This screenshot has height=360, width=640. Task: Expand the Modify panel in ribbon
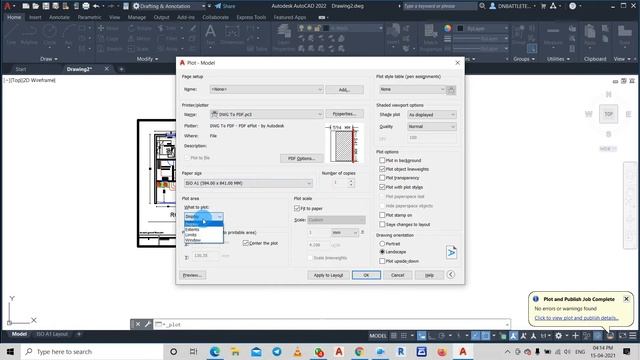click(x=147, y=59)
